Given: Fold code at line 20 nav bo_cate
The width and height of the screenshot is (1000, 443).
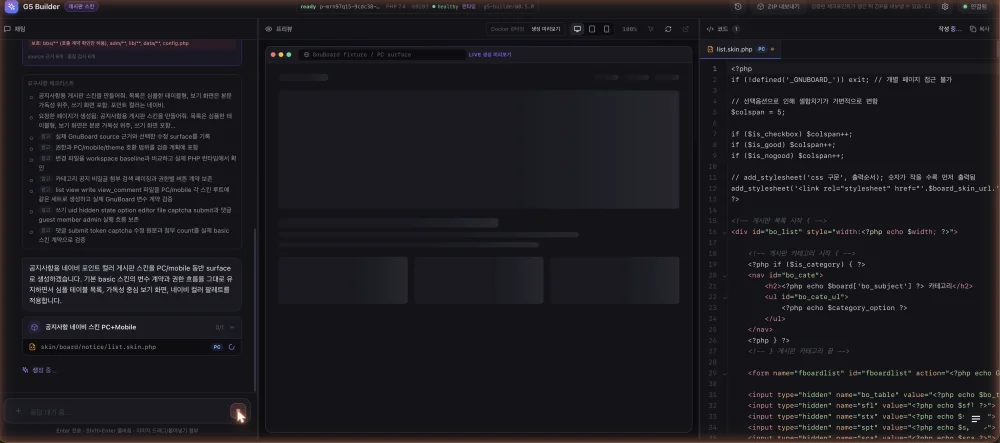Looking at the screenshot, I should 725,275.
